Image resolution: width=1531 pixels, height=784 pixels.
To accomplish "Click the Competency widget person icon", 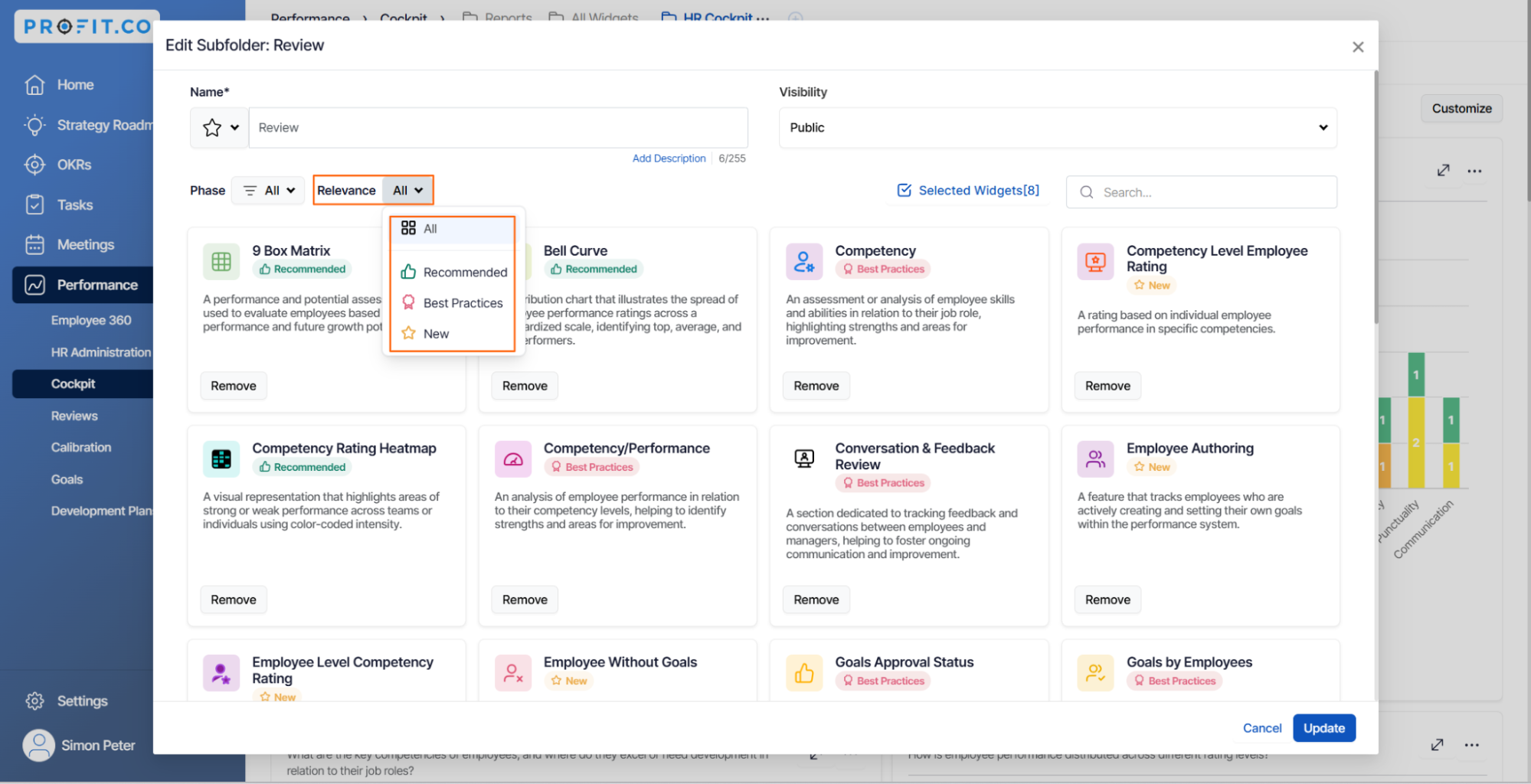I will (804, 262).
